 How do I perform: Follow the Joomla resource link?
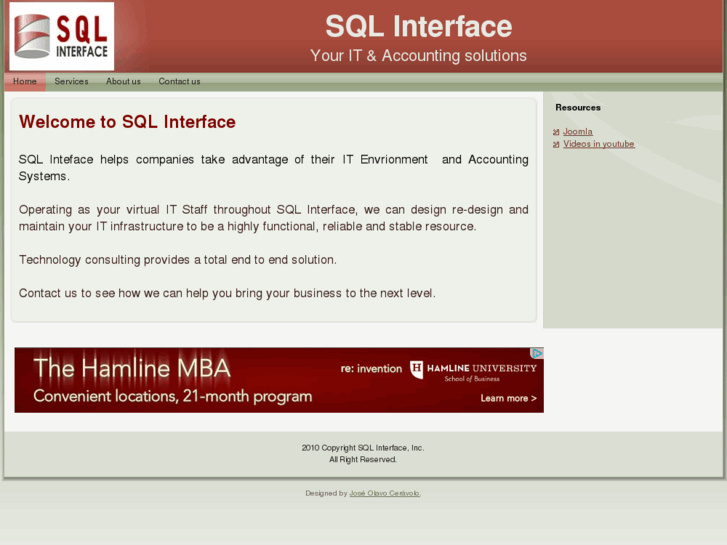(x=578, y=132)
